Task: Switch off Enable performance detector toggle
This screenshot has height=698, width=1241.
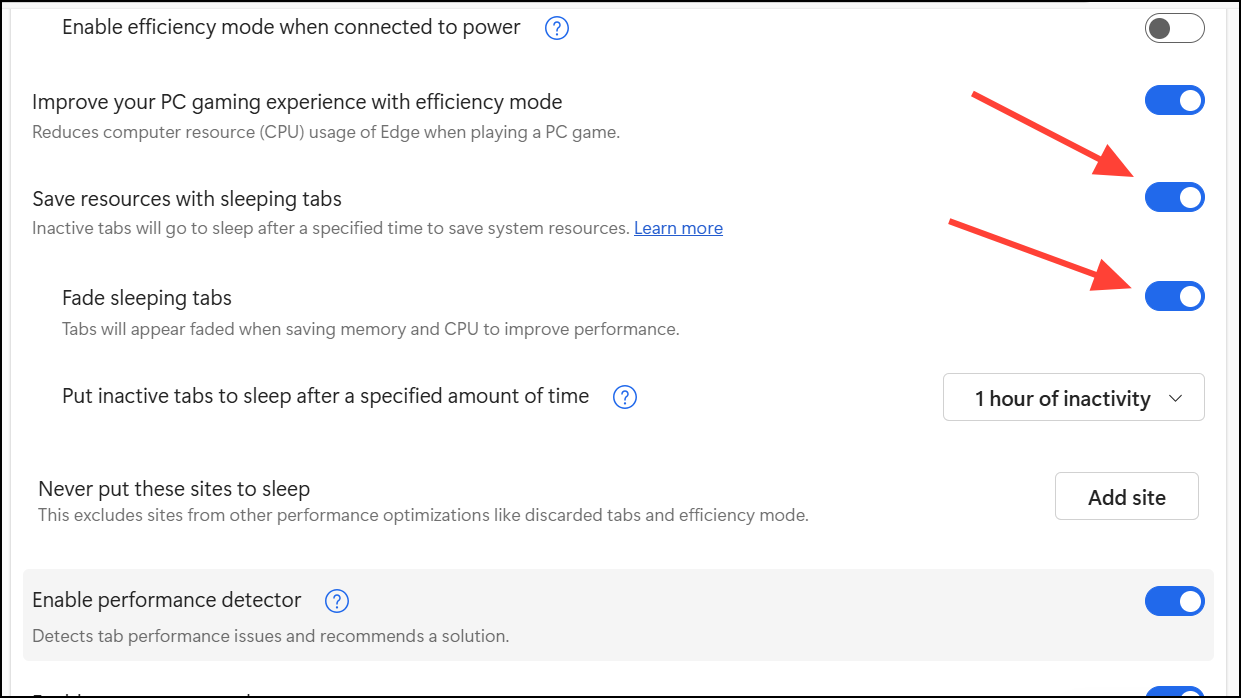Action: [x=1174, y=601]
